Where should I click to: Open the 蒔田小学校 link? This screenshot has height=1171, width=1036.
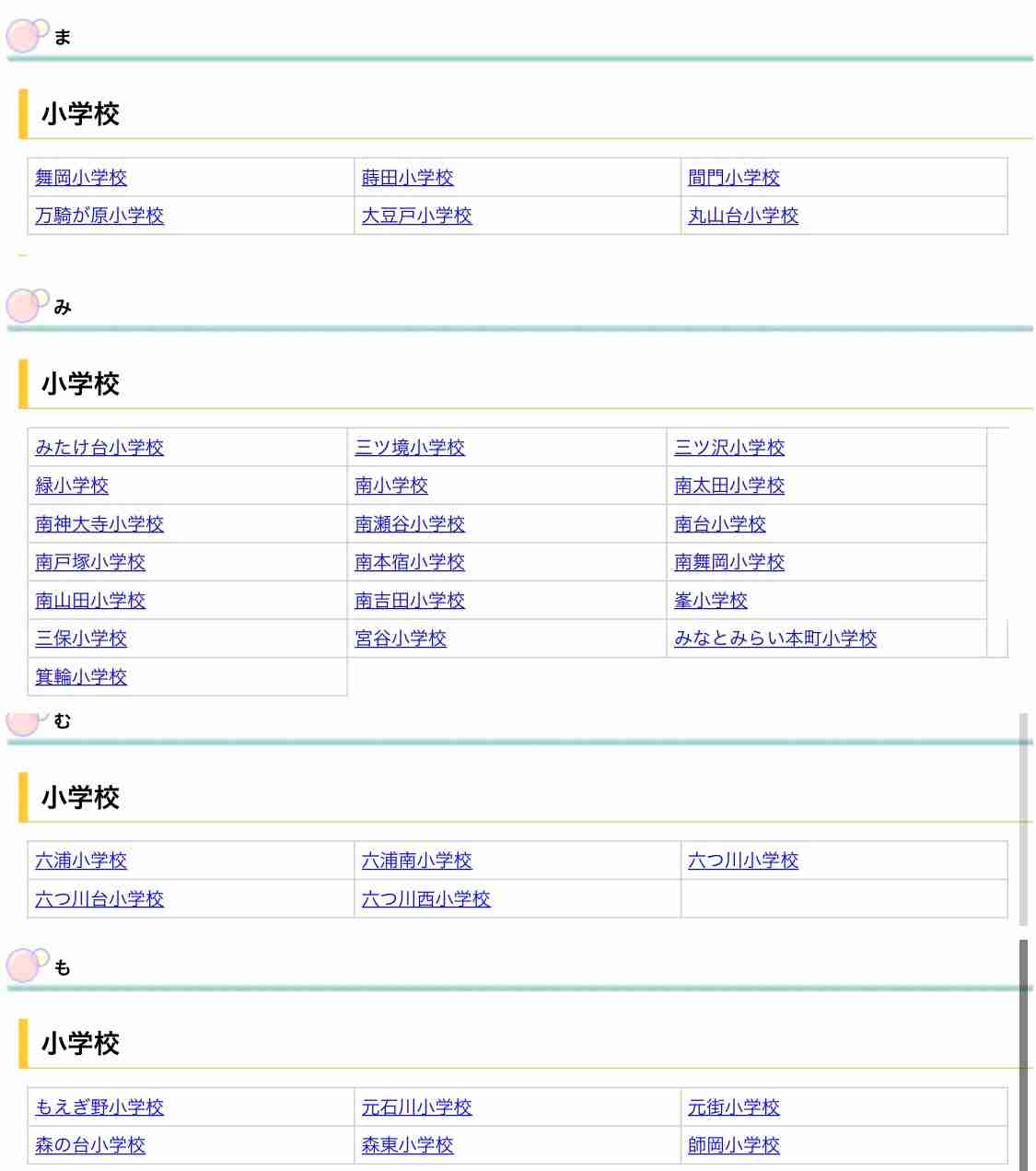(407, 177)
